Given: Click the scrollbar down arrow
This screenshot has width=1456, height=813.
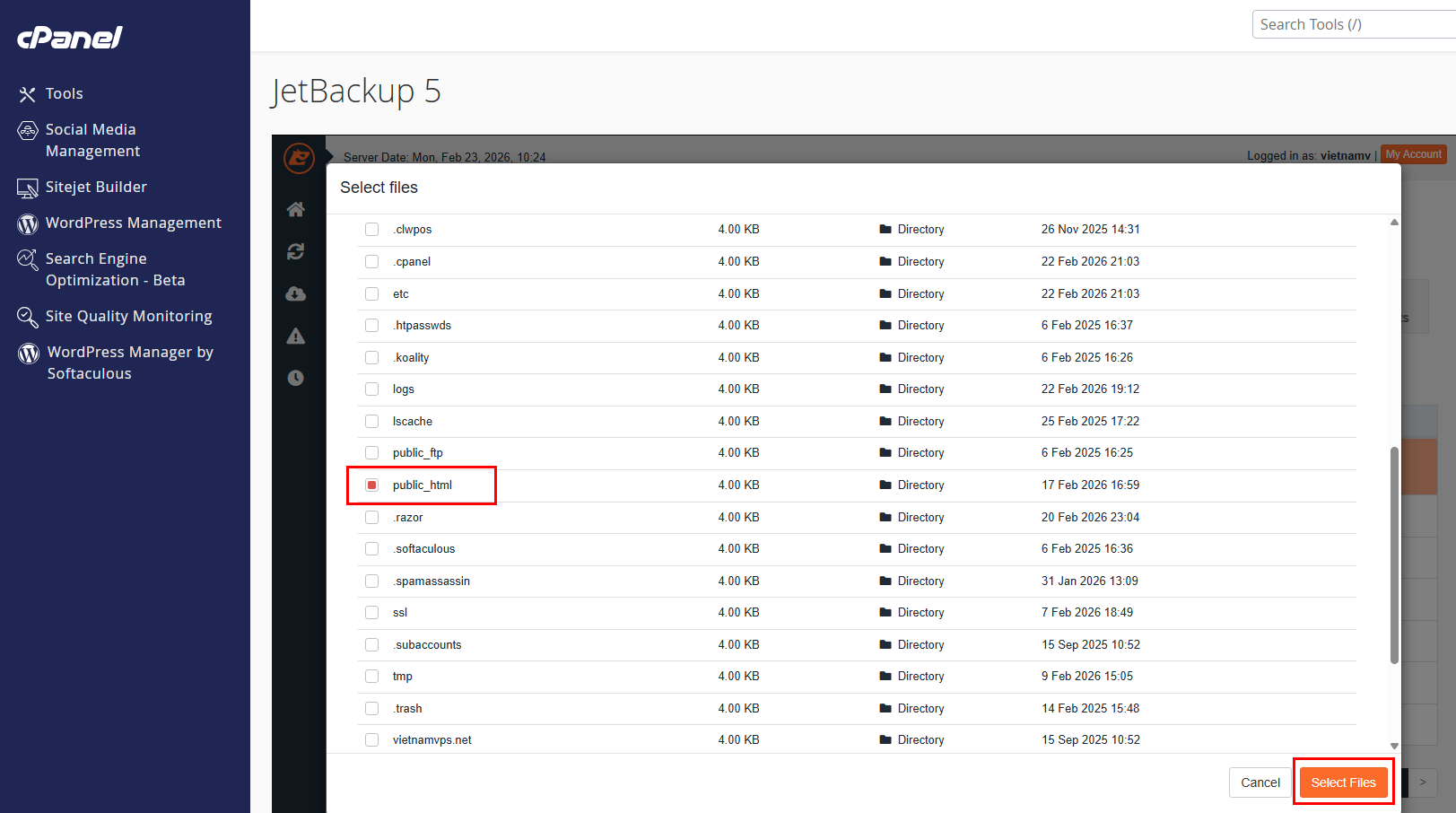Looking at the screenshot, I should point(1394,746).
